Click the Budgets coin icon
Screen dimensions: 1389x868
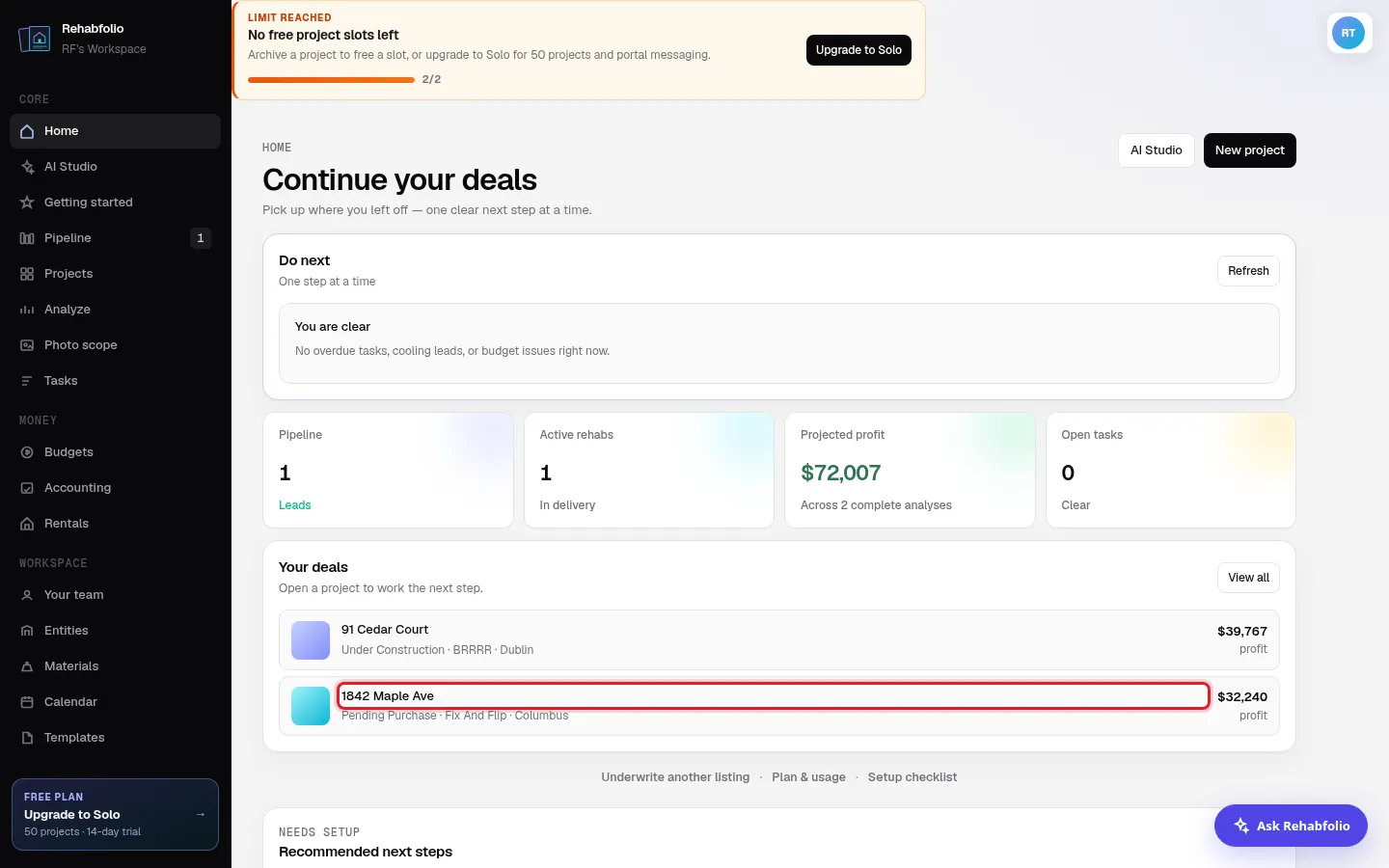[x=27, y=452]
